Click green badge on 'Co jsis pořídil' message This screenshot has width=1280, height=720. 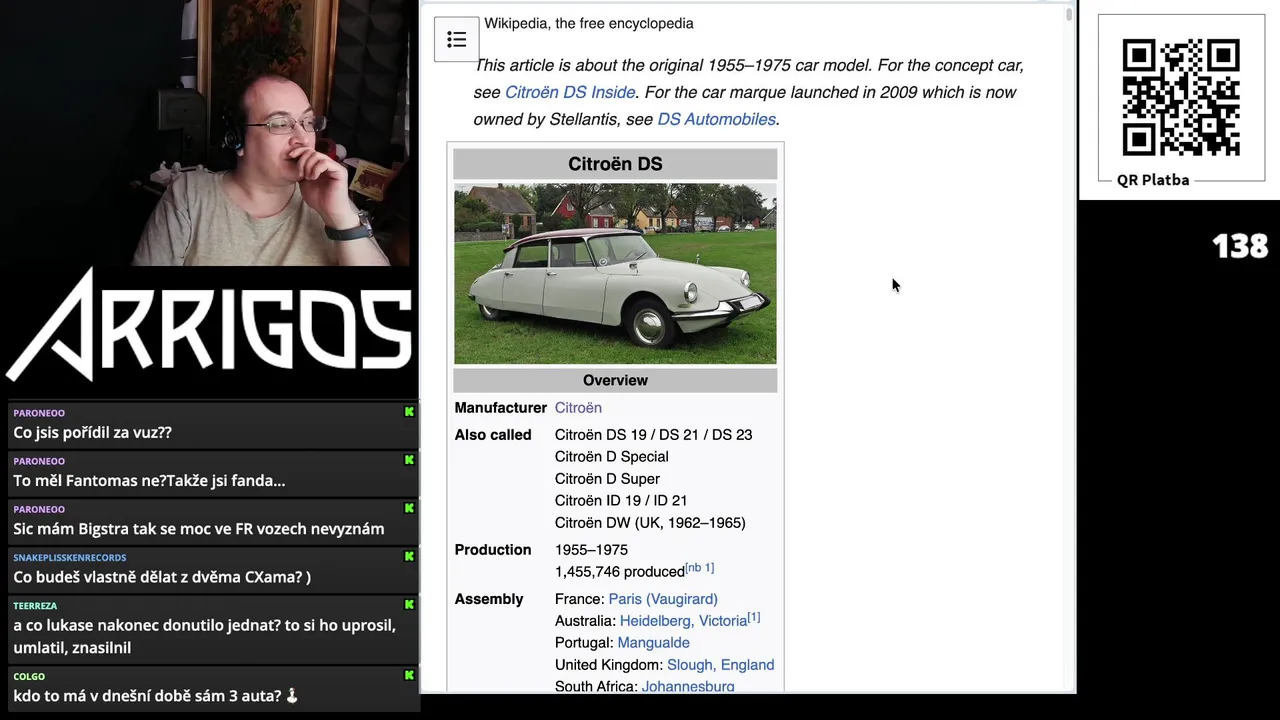tap(409, 412)
